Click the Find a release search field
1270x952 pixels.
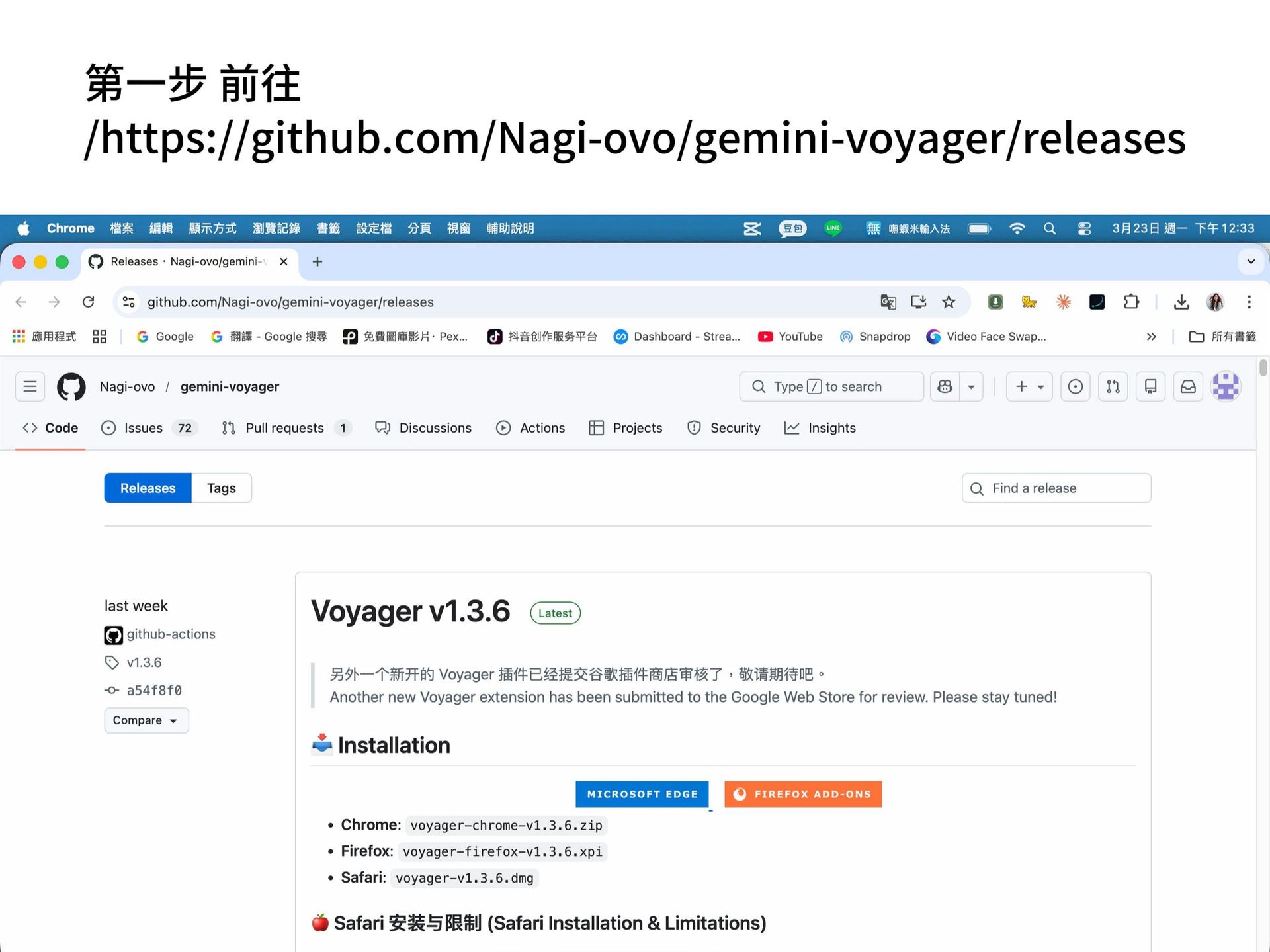1056,488
